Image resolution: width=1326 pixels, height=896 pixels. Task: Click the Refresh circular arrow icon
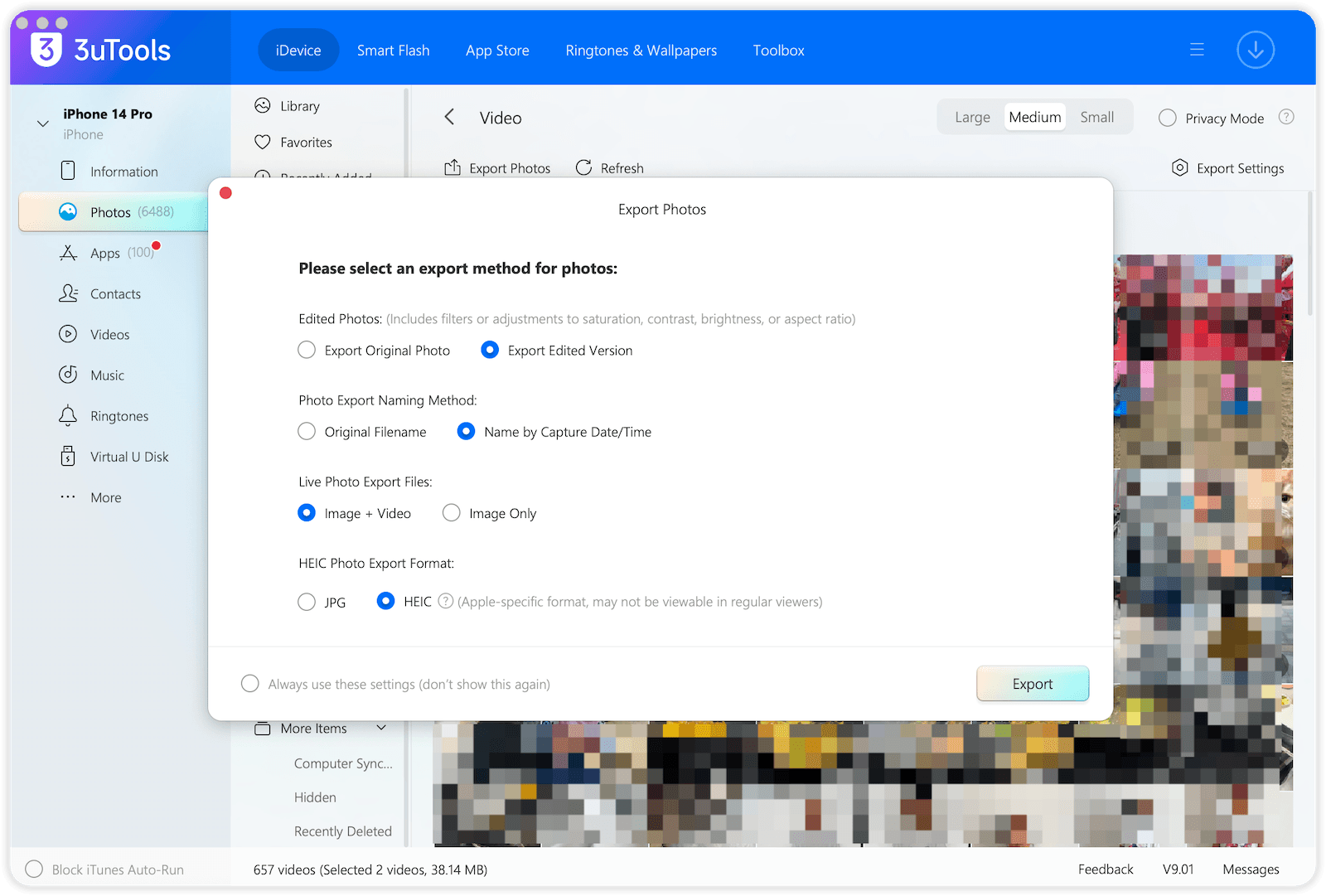tap(583, 167)
